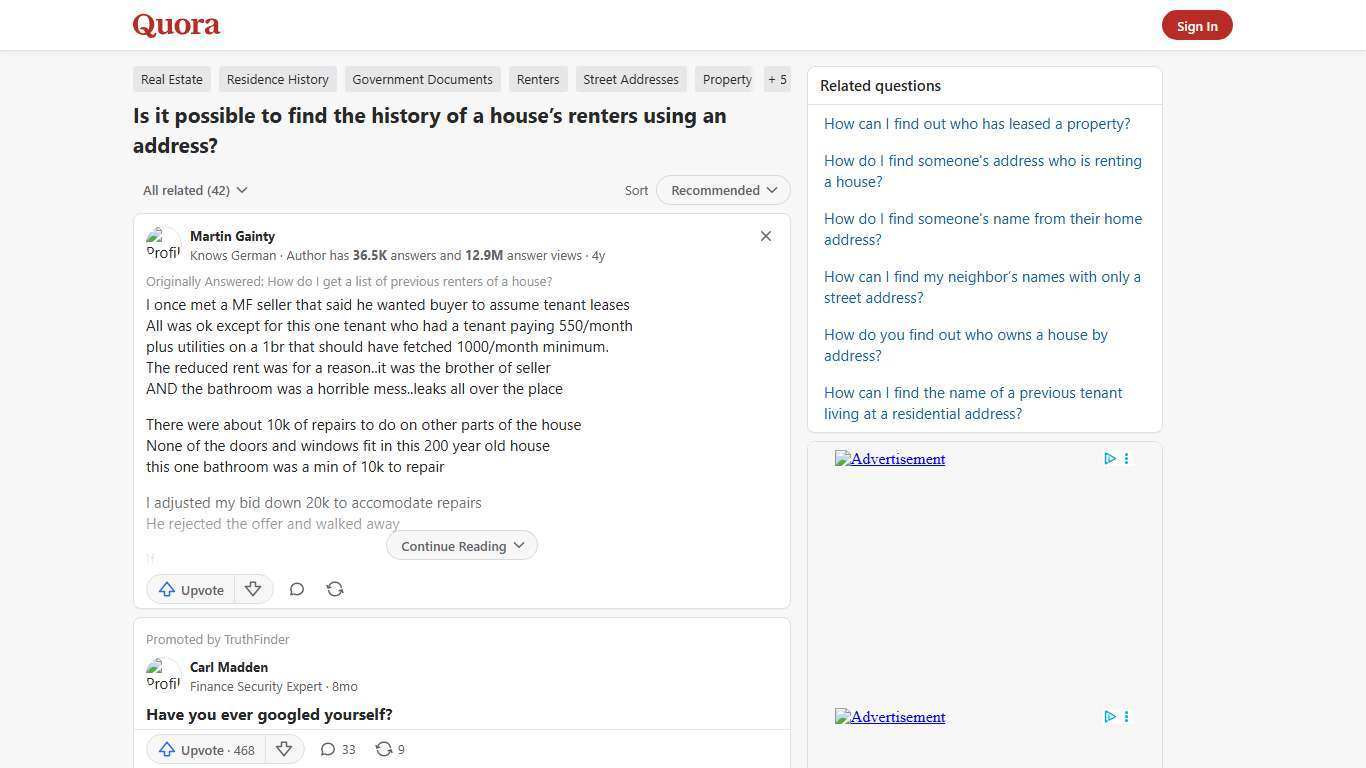Dismiss Martin Gainty's answer
This screenshot has width=1366, height=768.
[765, 236]
